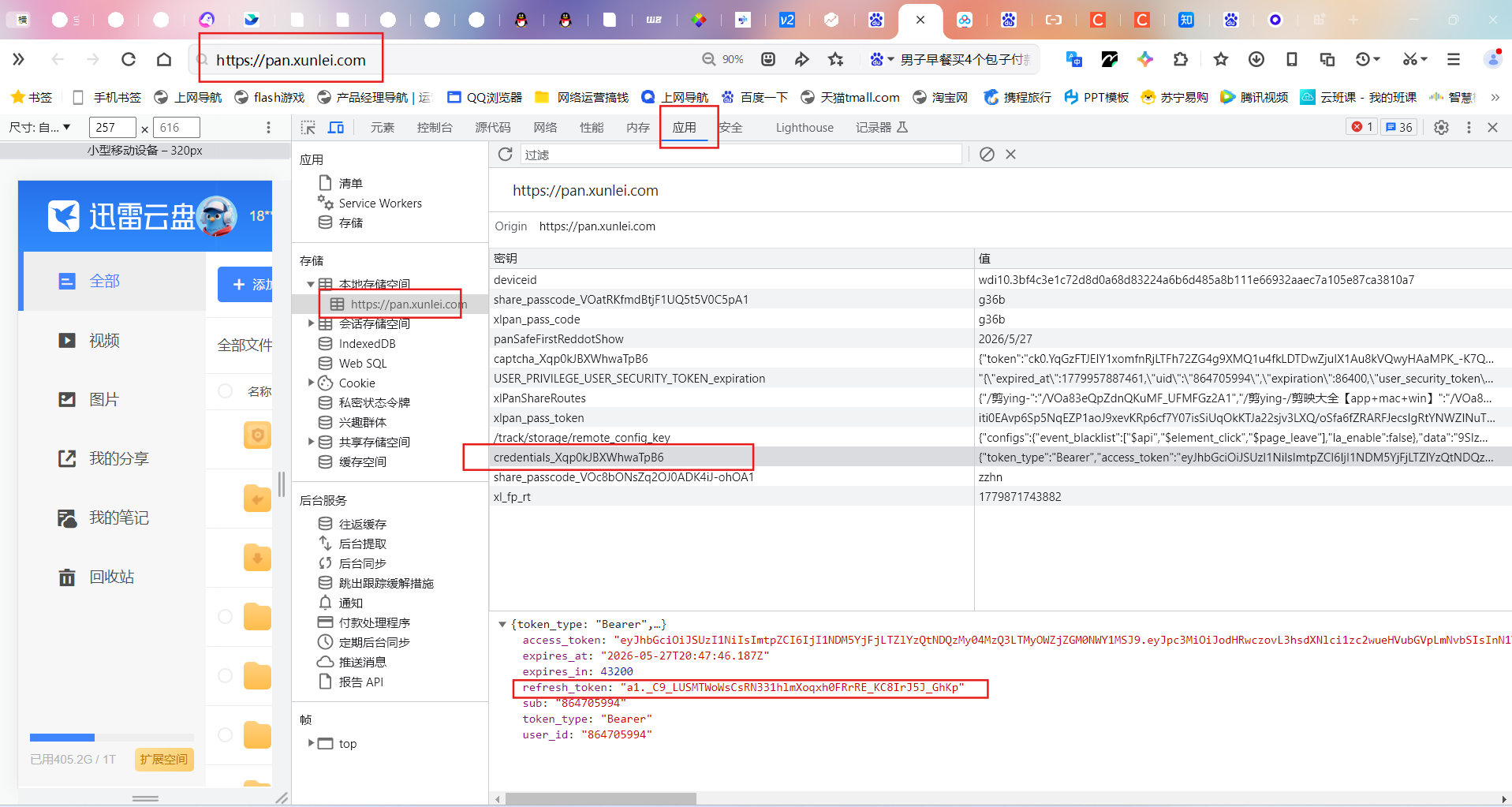The image size is (1512, 807).
Task: Switch to 元素 DevTools tab
Action: (x=383, y=127)
